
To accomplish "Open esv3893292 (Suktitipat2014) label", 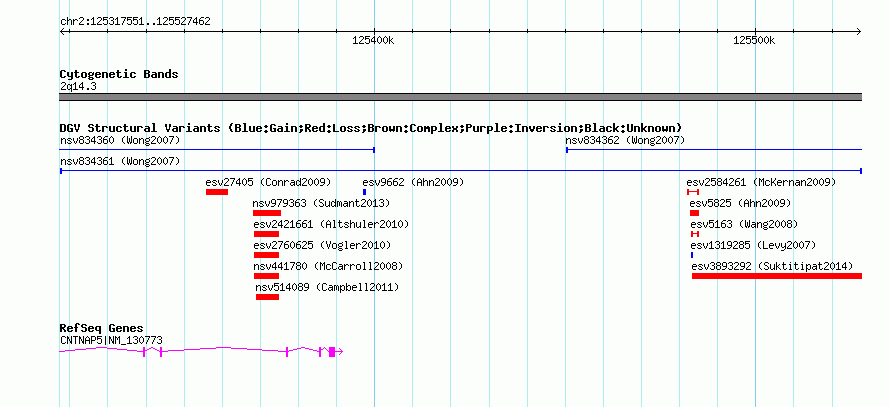I will coord(772,266).
